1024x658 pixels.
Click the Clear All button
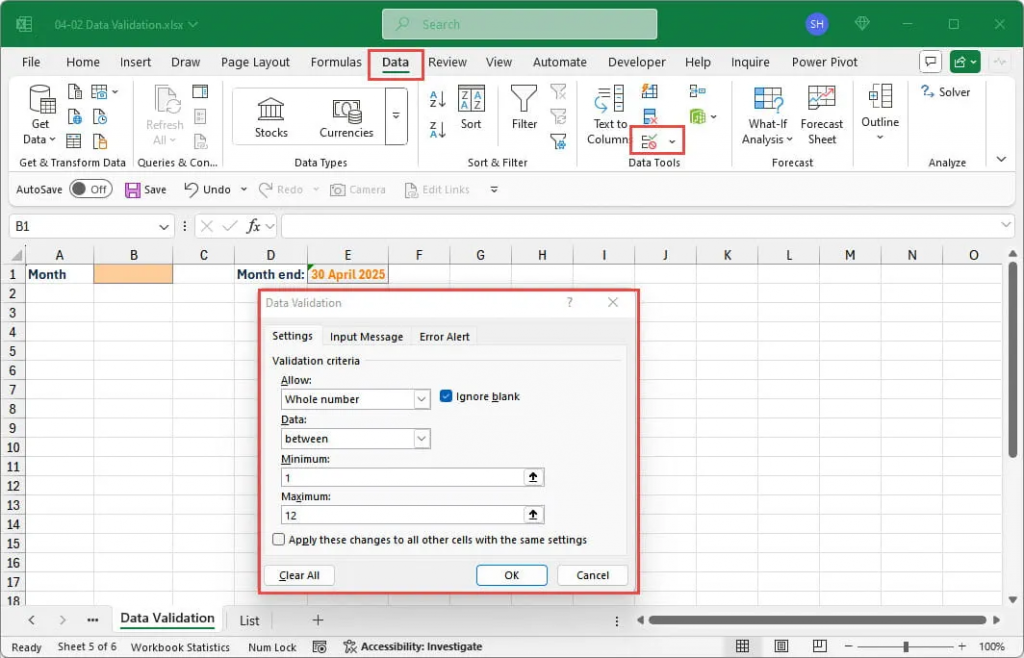point(299,575)
